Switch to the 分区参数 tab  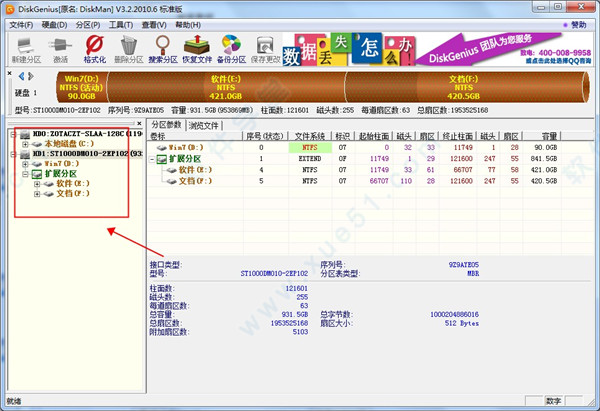click(x=166, y=125)
